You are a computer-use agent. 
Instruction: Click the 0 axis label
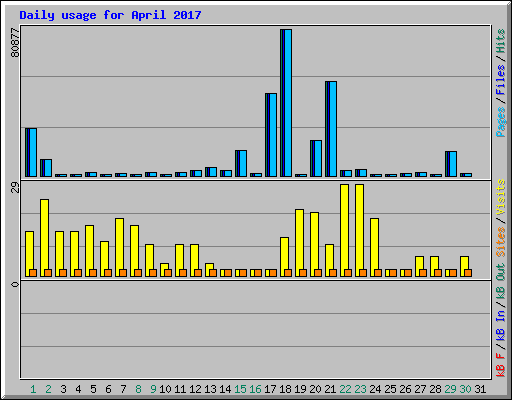[x=15, y=284]
